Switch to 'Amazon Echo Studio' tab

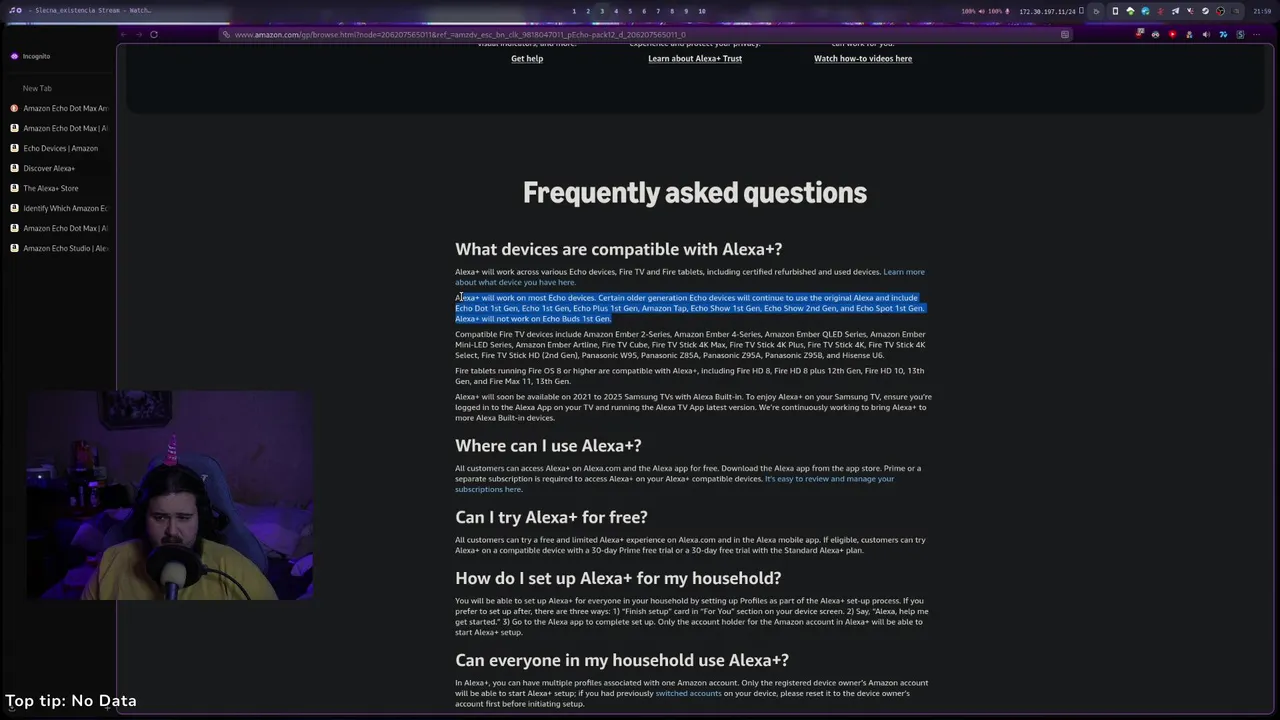pyautogui.click(x=58, y=248)
